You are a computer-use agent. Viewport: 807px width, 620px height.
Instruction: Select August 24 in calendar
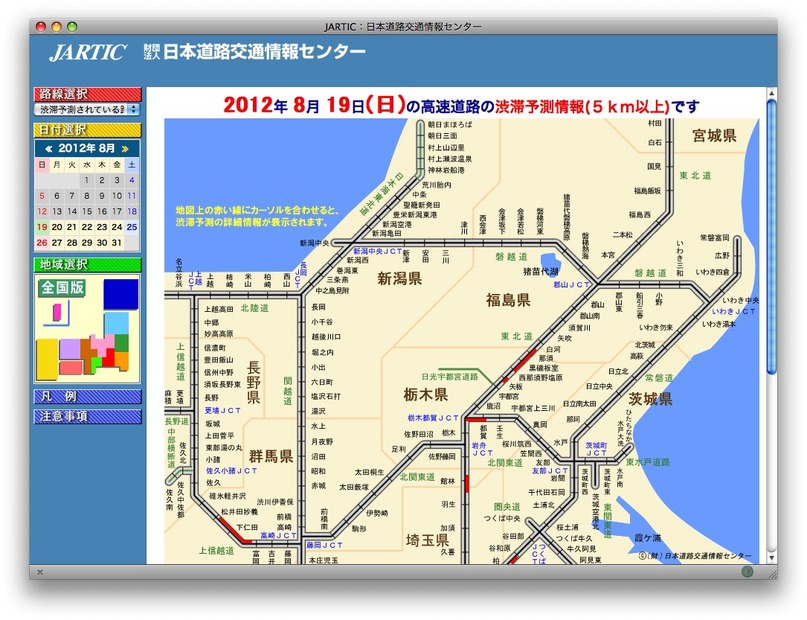pyautogui.click(x=117, y=227)
